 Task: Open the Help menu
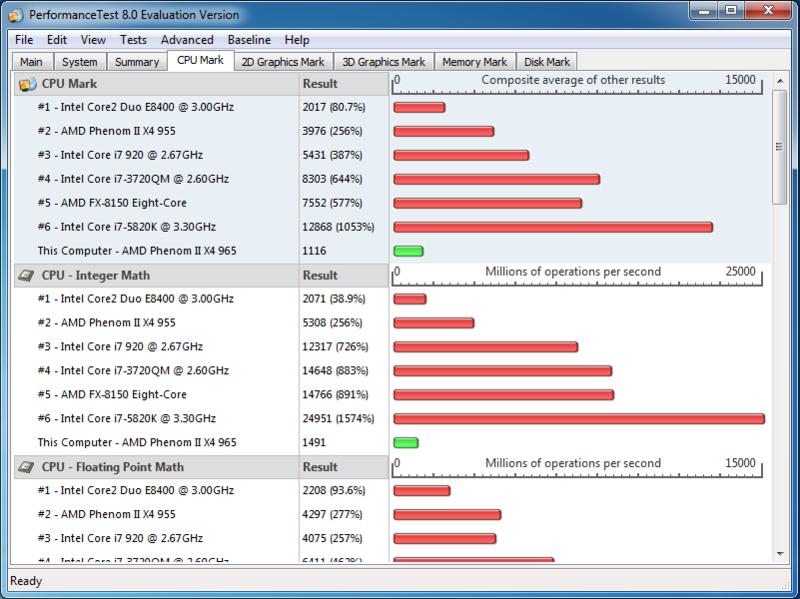(297, 40)
